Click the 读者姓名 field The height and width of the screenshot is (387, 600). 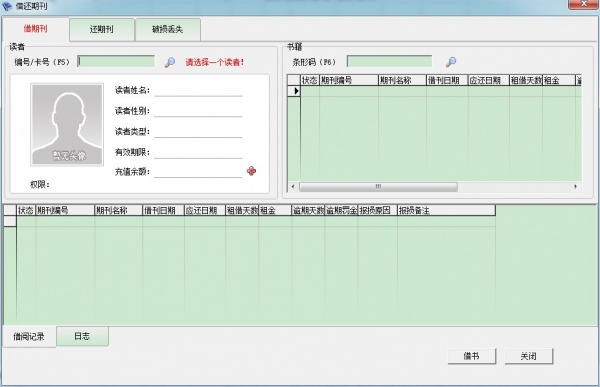tap(198, 91)
